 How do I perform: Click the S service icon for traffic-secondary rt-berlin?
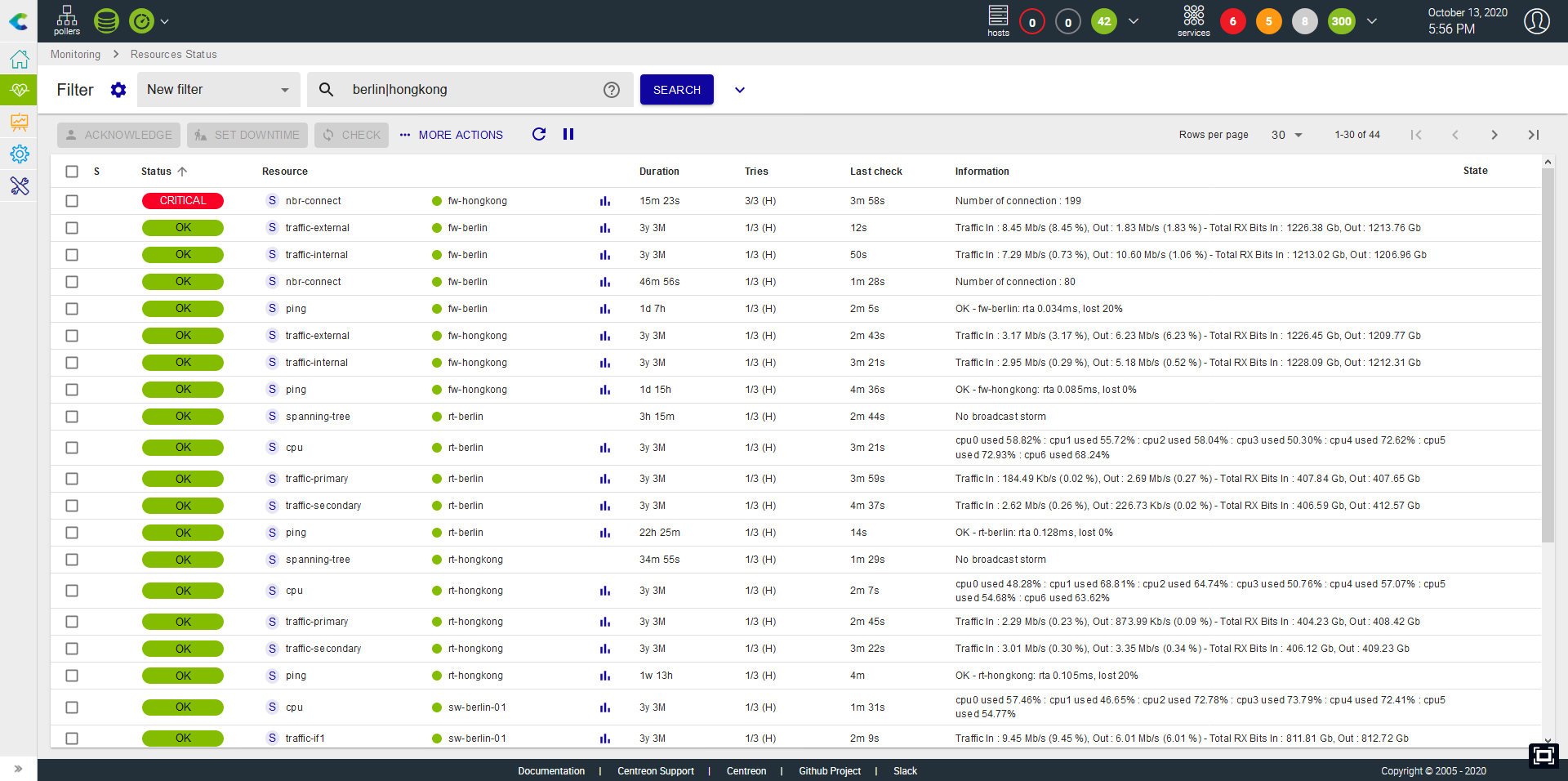click(x=272, y=506)
